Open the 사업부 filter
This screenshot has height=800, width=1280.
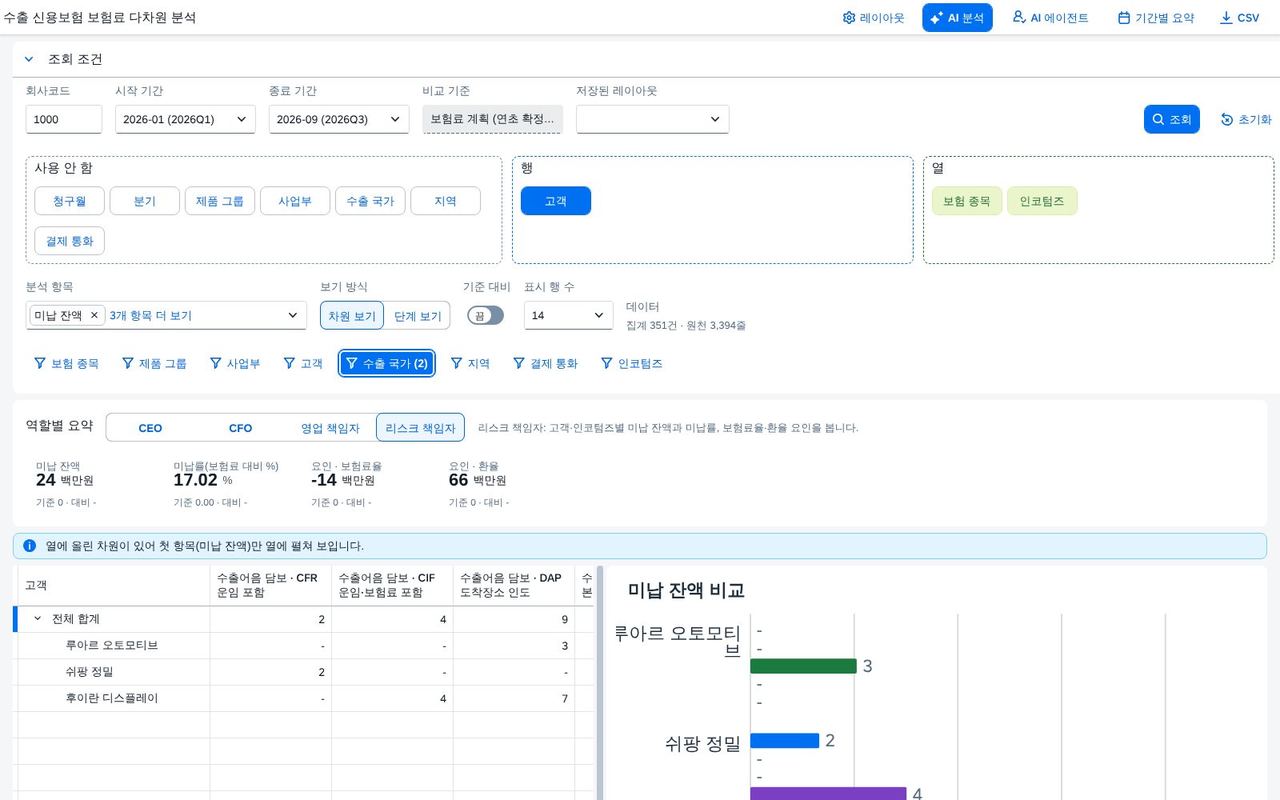(x=235, y=363)
